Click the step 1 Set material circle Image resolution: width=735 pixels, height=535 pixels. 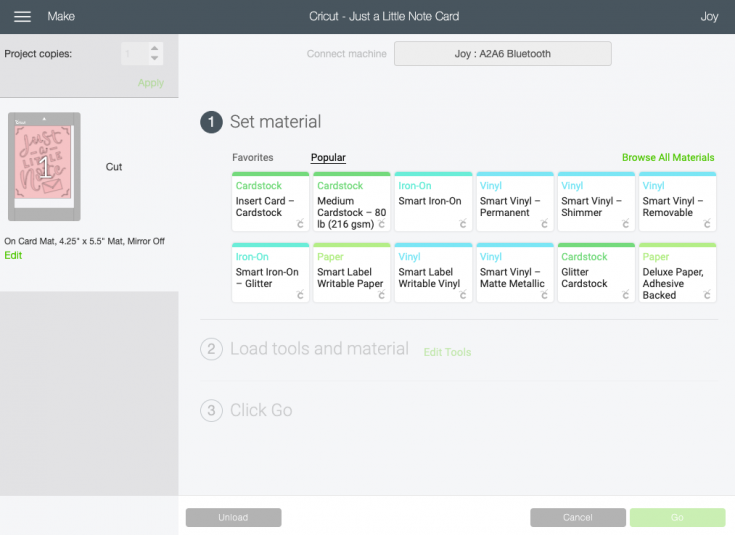[211, 122]
